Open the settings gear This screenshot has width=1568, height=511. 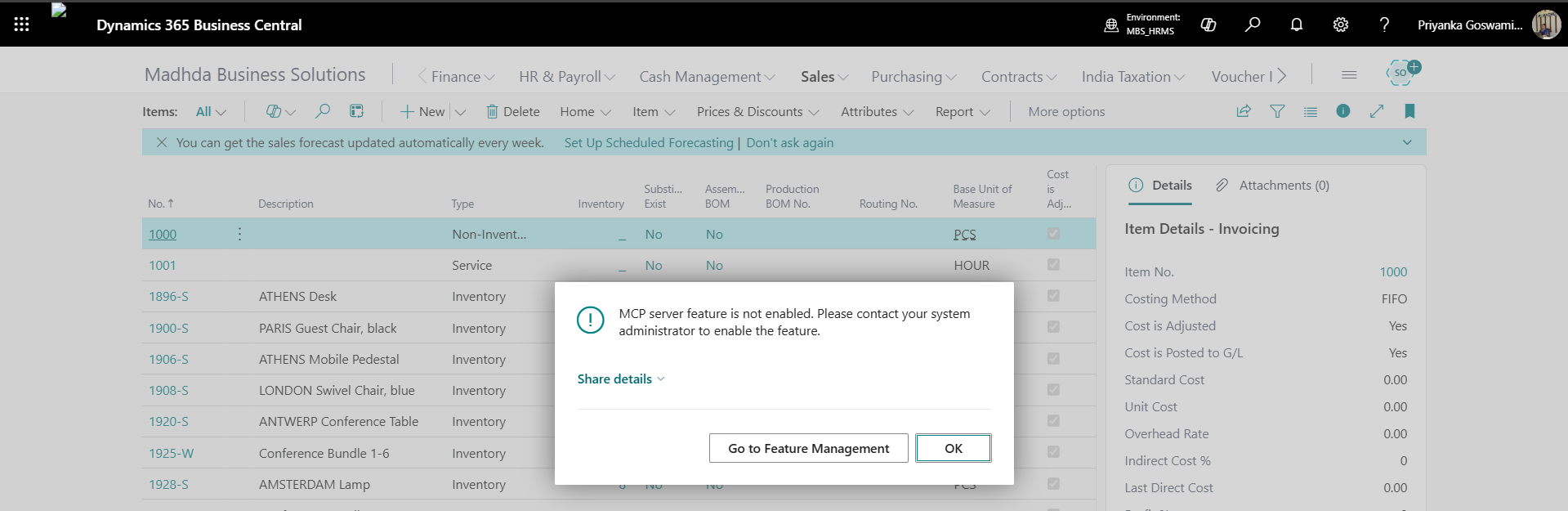click(x=1341, y=25)
